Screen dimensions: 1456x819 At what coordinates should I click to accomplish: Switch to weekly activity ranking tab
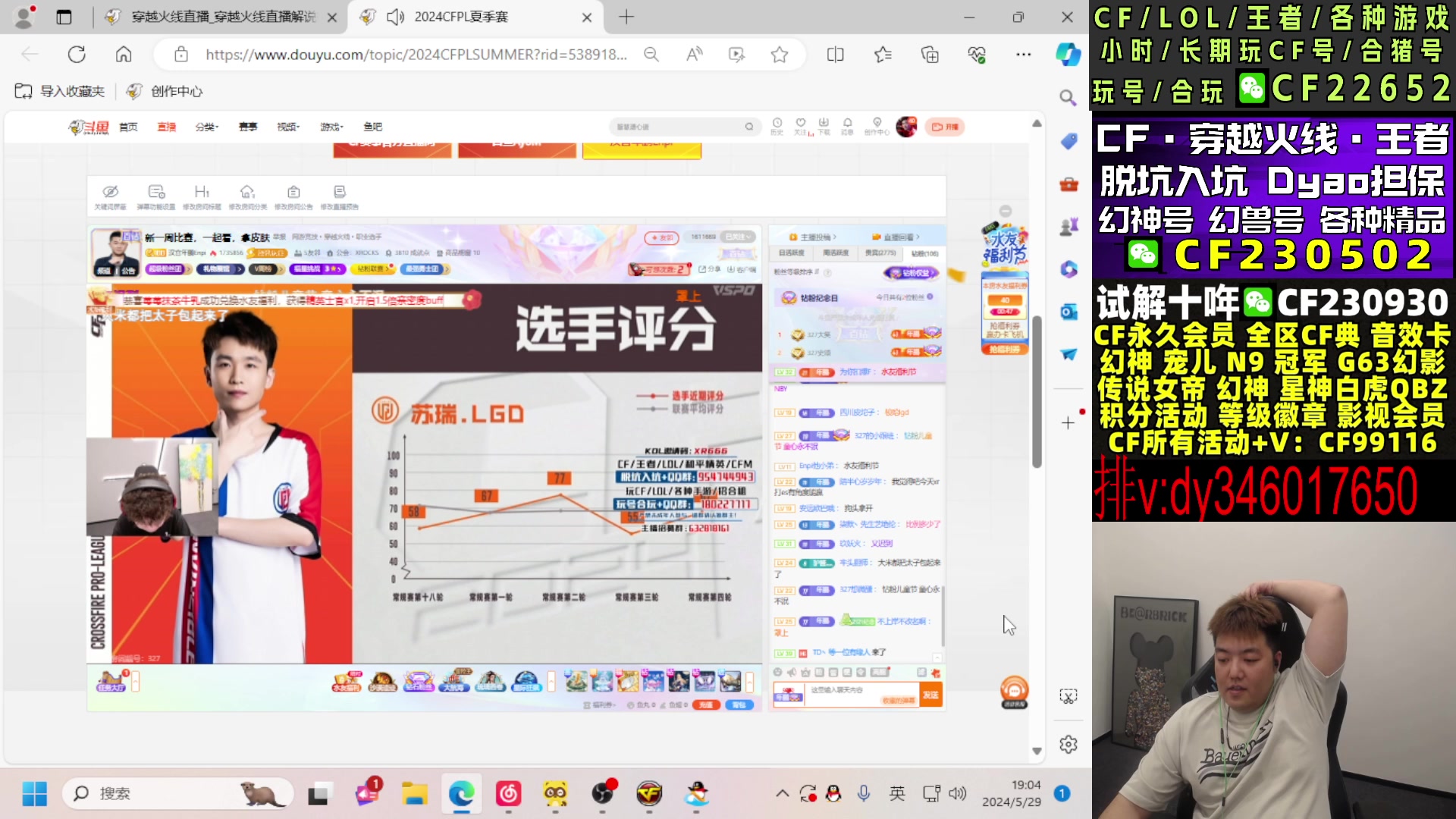click(836, 253)
